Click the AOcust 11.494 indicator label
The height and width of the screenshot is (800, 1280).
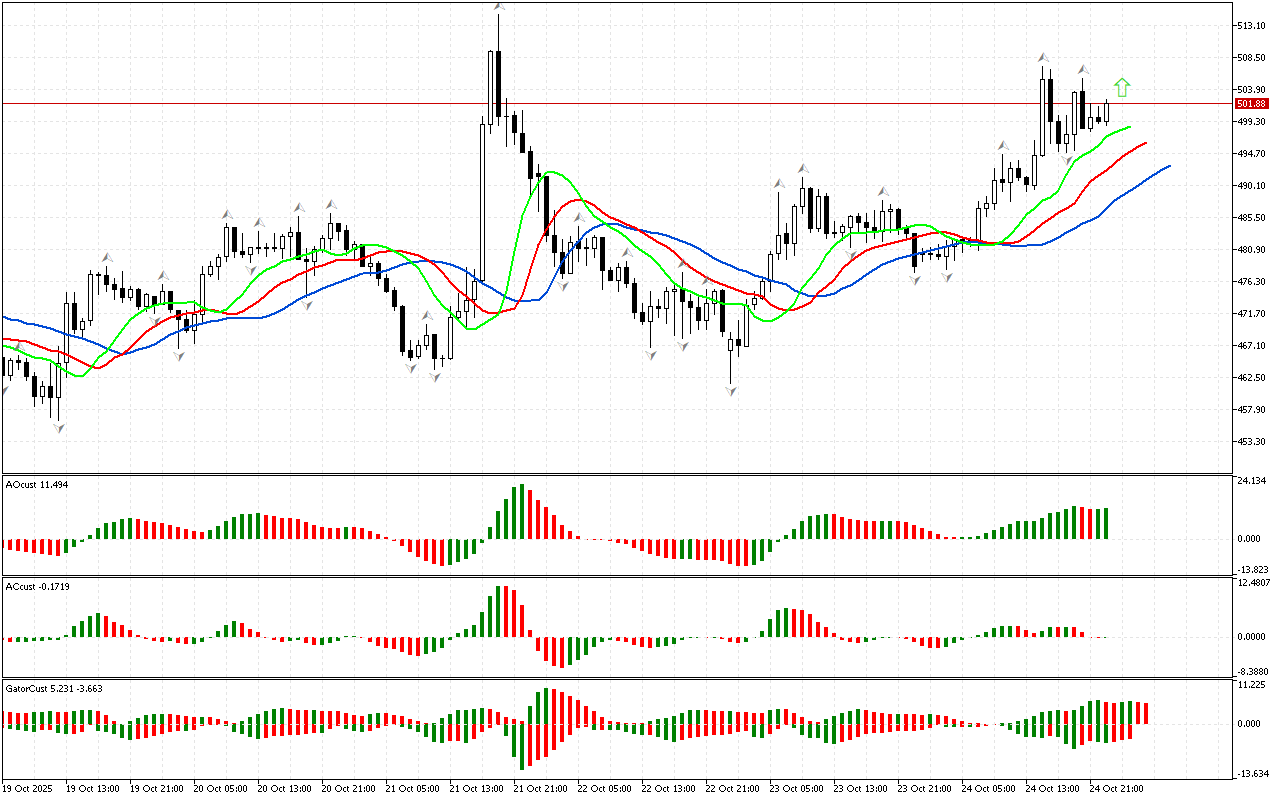pyautogui.click(x=37, y=484)
